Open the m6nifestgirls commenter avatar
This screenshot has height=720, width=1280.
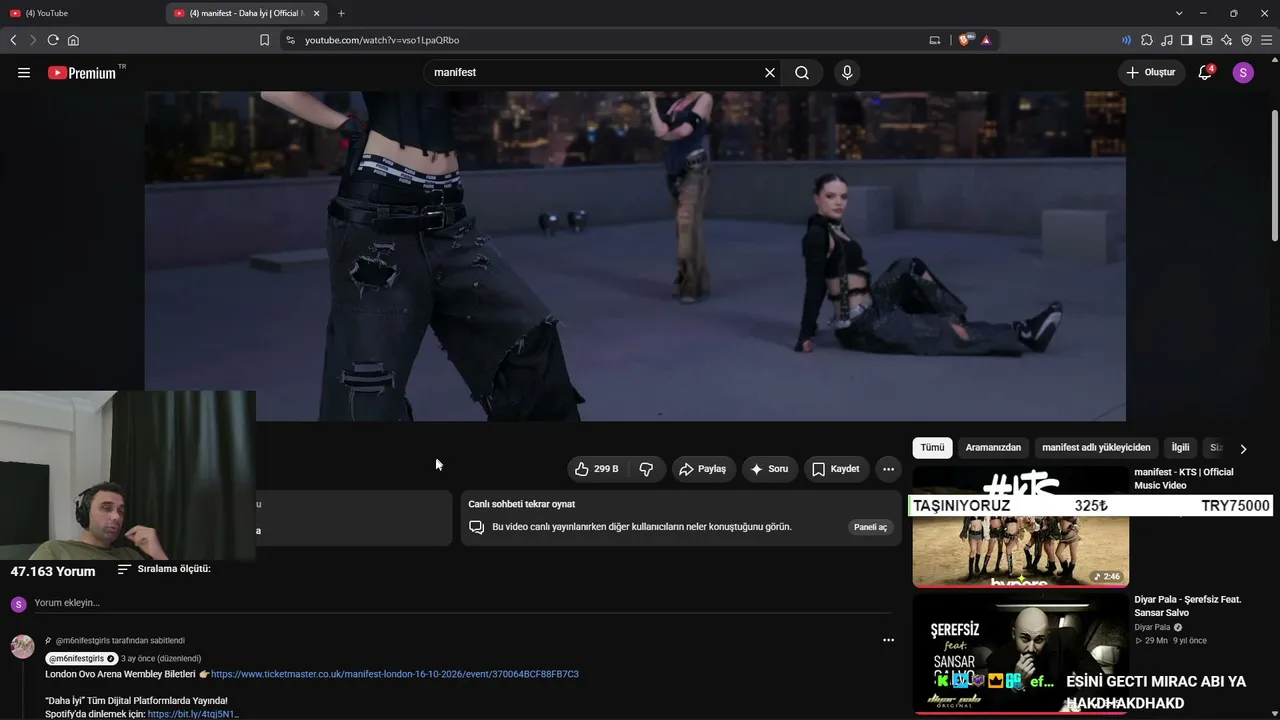coord(22,646)
